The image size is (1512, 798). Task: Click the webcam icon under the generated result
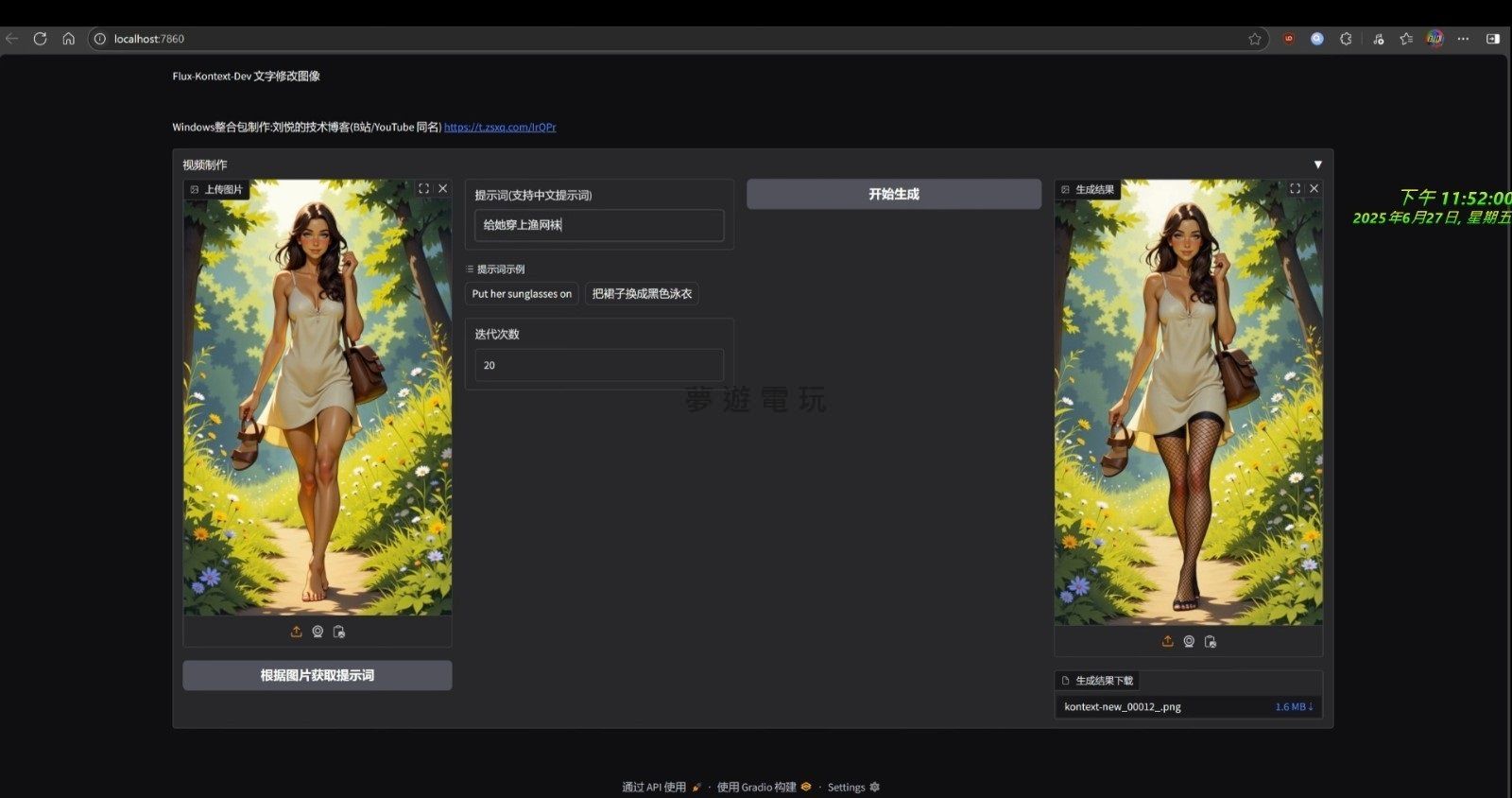tap(1189, 641)
